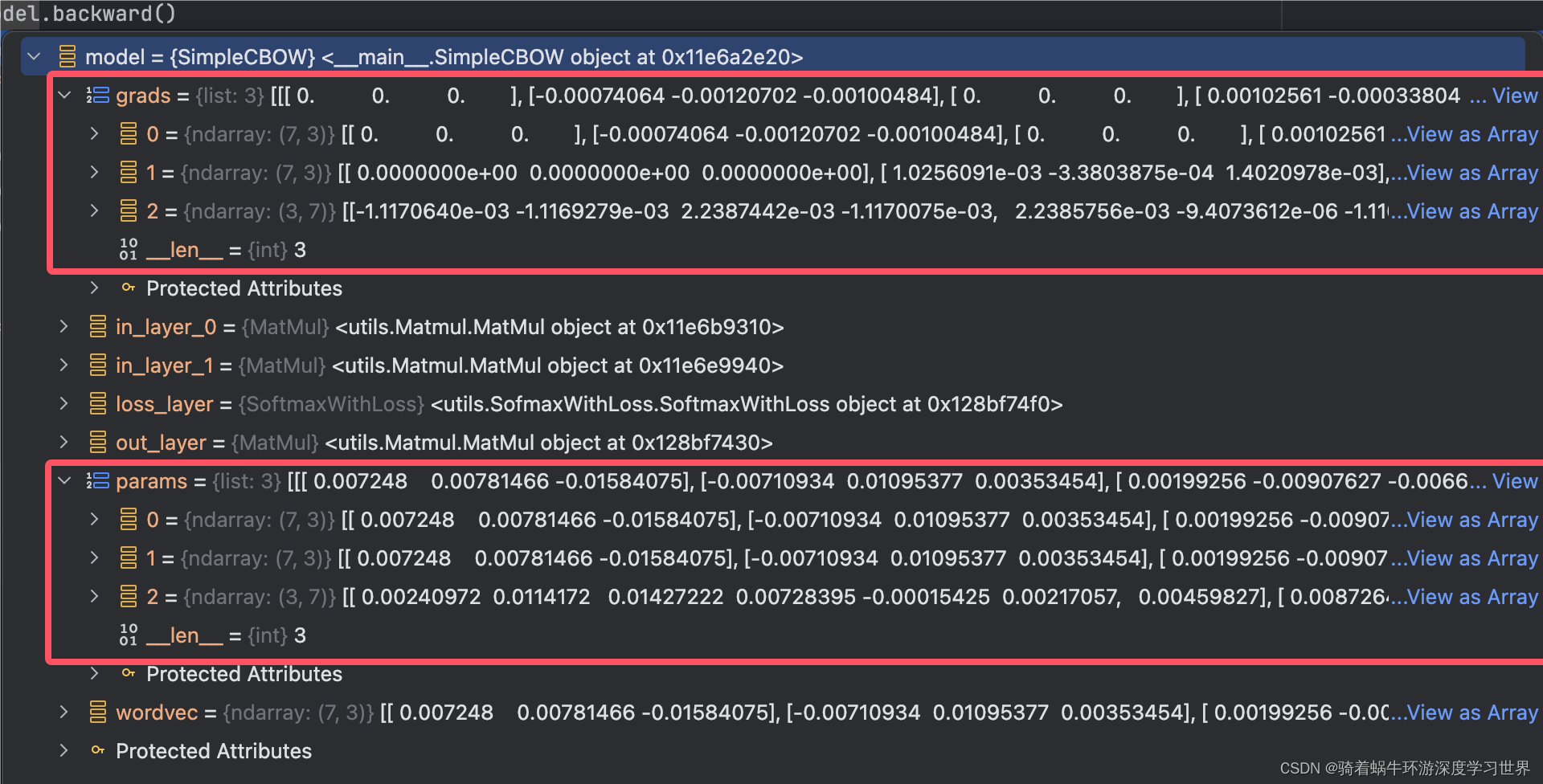Click the object icon beside in_layer_0
The image size is (1543, 784).
(98, 326)
